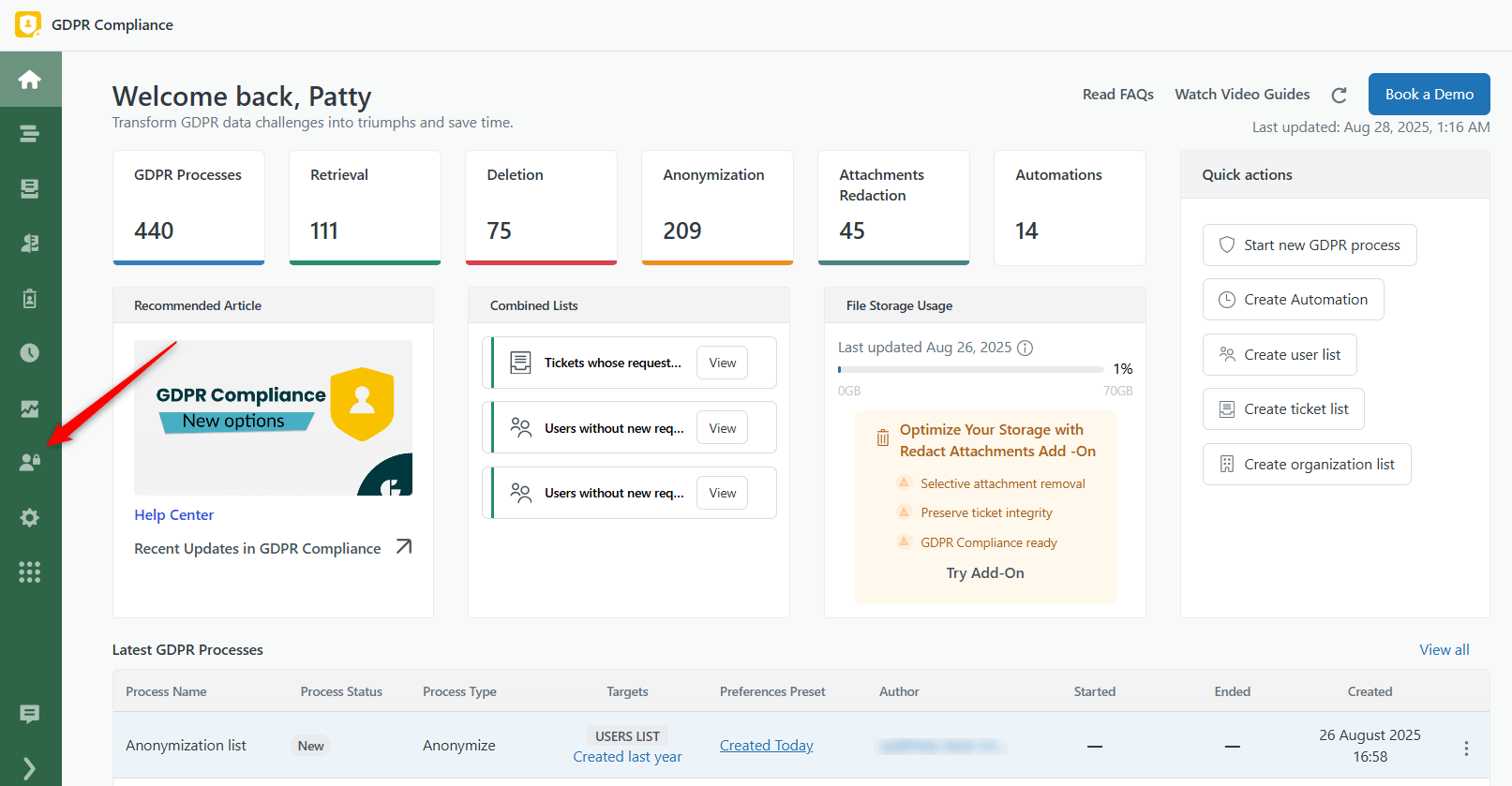Click the file storage usage progress bar
Viewport: 1512px width, 786px height.
pos(970,369)
